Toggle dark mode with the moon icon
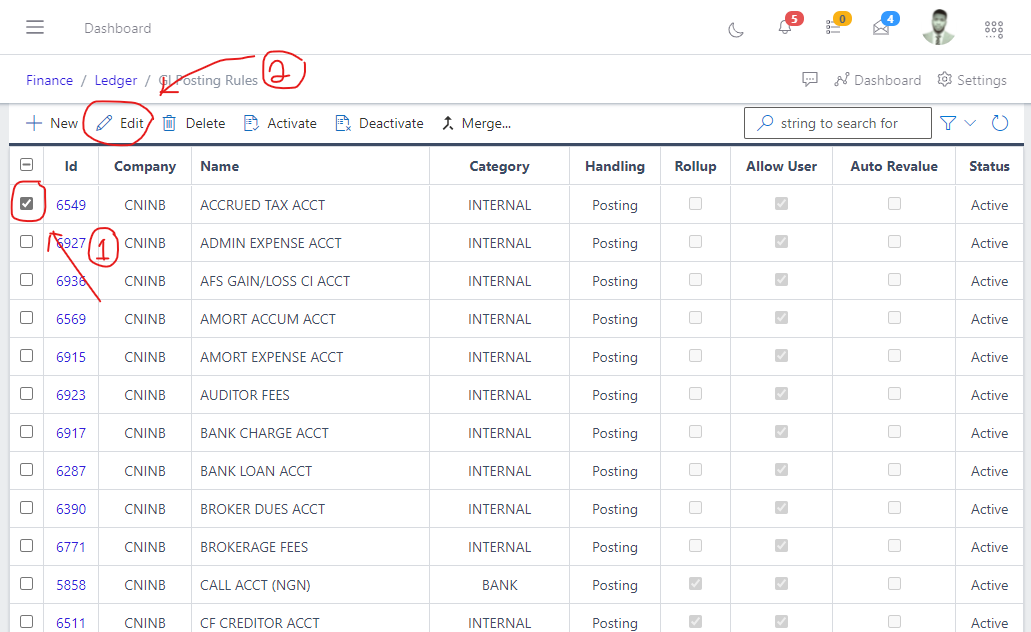This screenshot has height=632, width=1031. pyautogui.click(x=736, y=29)
